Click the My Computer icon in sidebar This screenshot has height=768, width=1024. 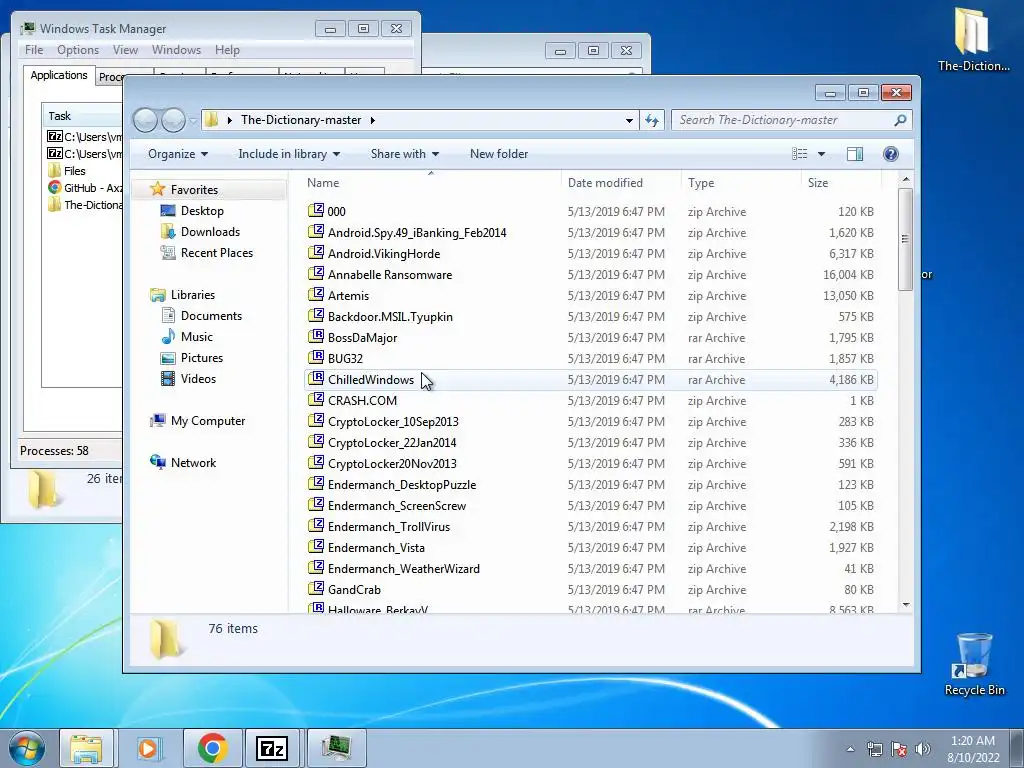(x=157, y=421)
